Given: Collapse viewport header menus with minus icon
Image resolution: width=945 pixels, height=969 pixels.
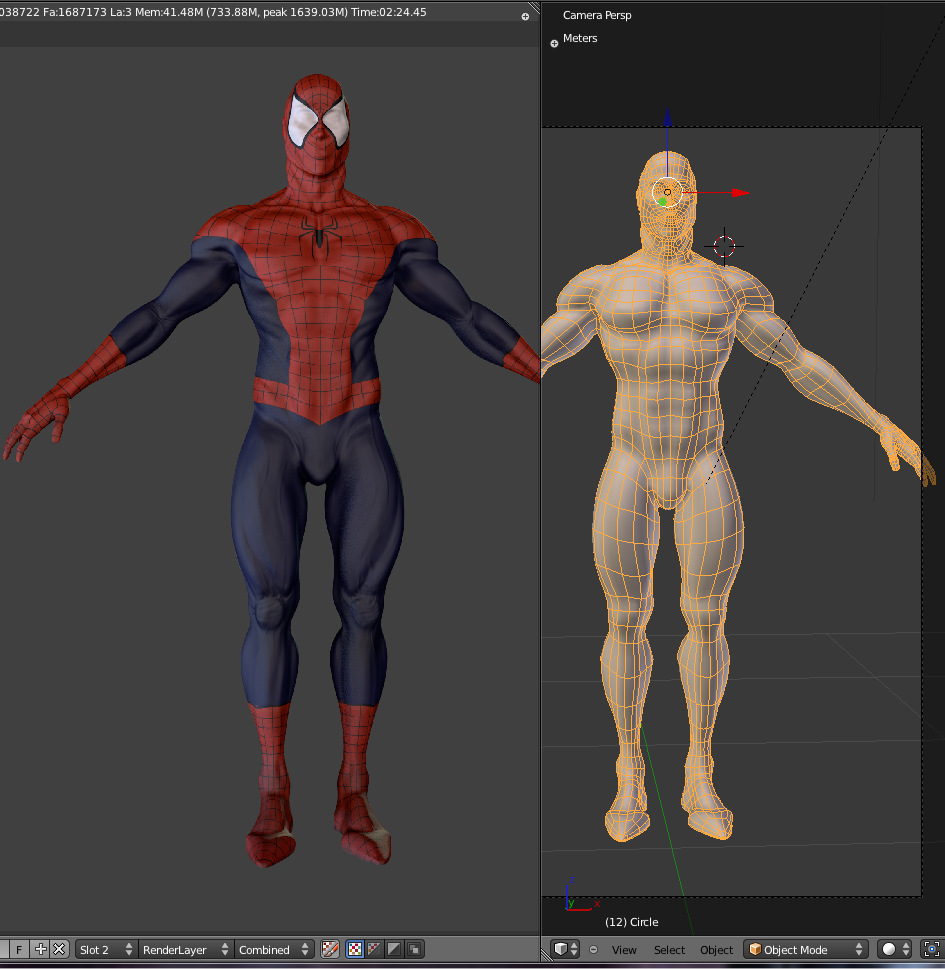Looking at the screenshot, I should (x=593, y=949).
